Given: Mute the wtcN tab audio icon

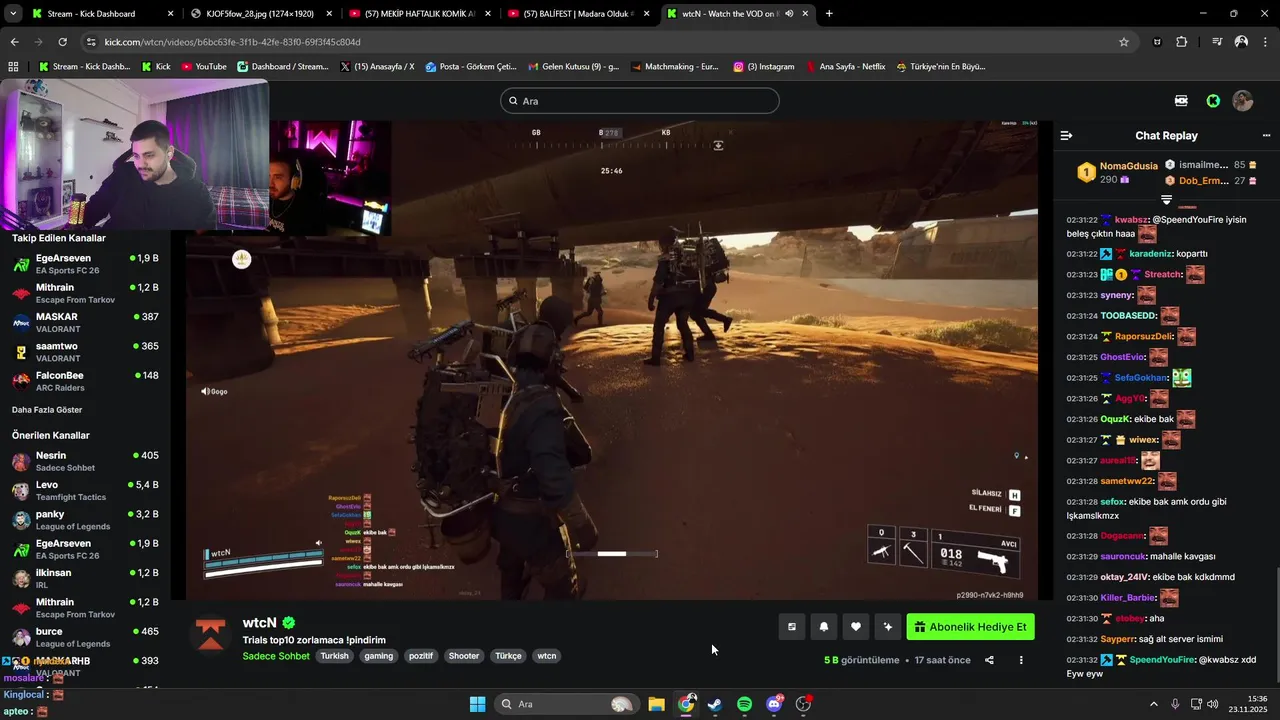Looking at the screenshot, I should coord(789,14).
